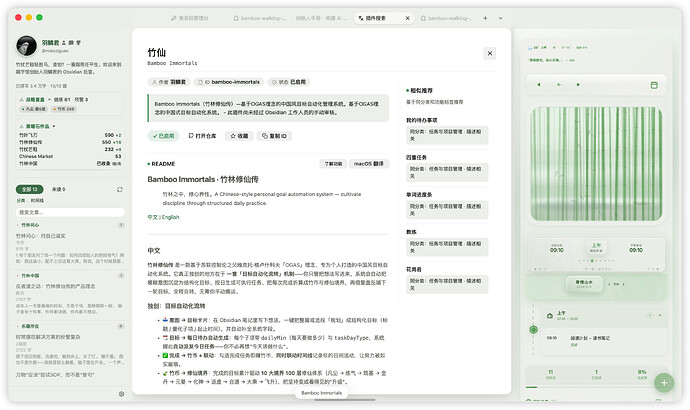The height and width of the screenshot is (410, 690).
Task: Click the 状态 已启用 status chip
Action: point(289,82)
